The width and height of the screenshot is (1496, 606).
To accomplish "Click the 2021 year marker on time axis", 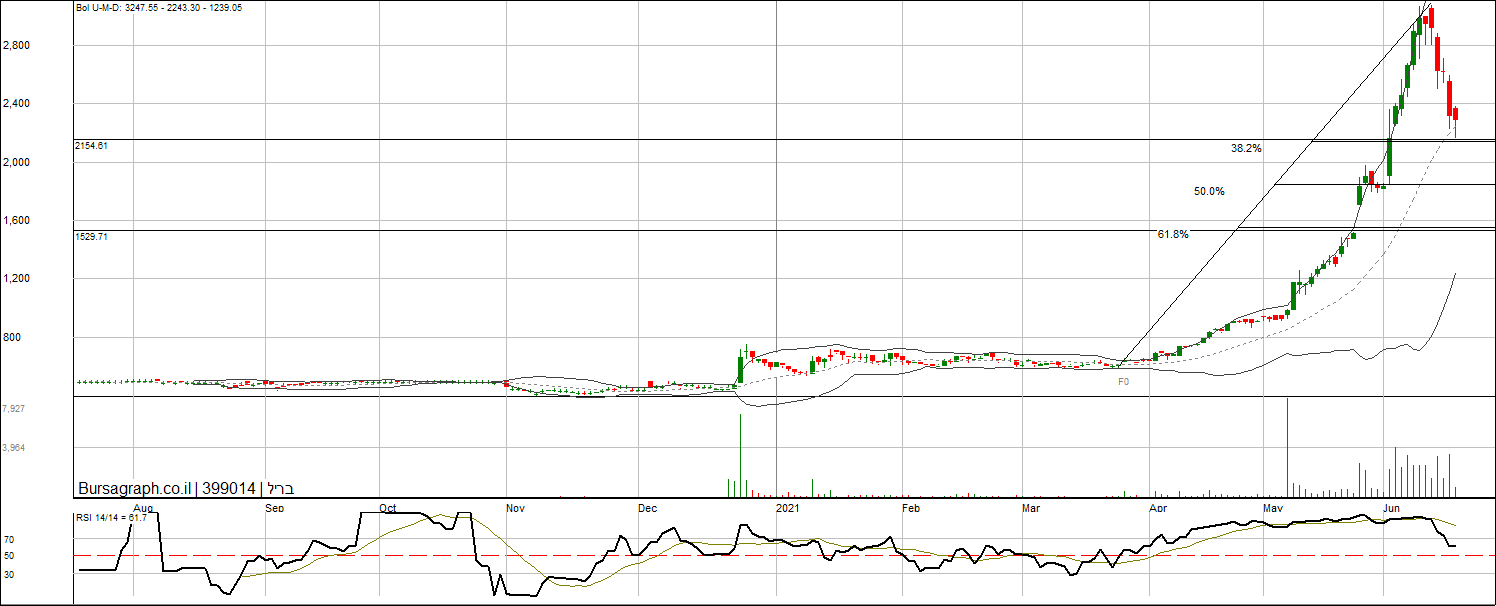I will [x=788, y=508].
